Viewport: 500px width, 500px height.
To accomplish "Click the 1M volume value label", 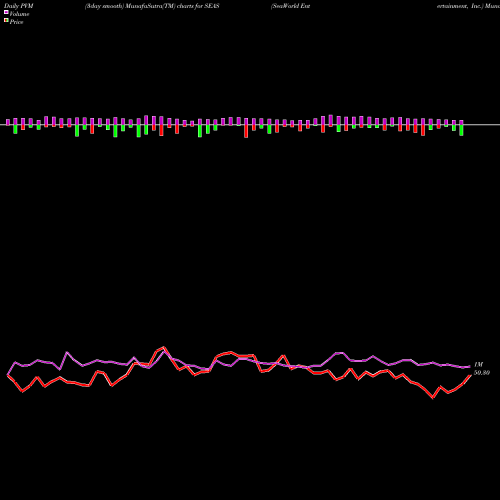I will (x=479, y=364).
